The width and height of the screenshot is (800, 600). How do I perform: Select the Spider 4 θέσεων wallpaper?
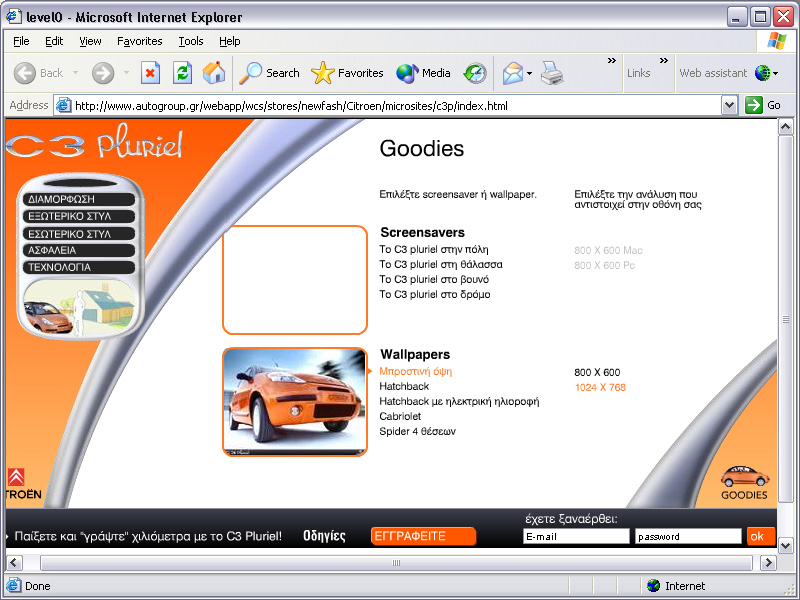point(417,432)
